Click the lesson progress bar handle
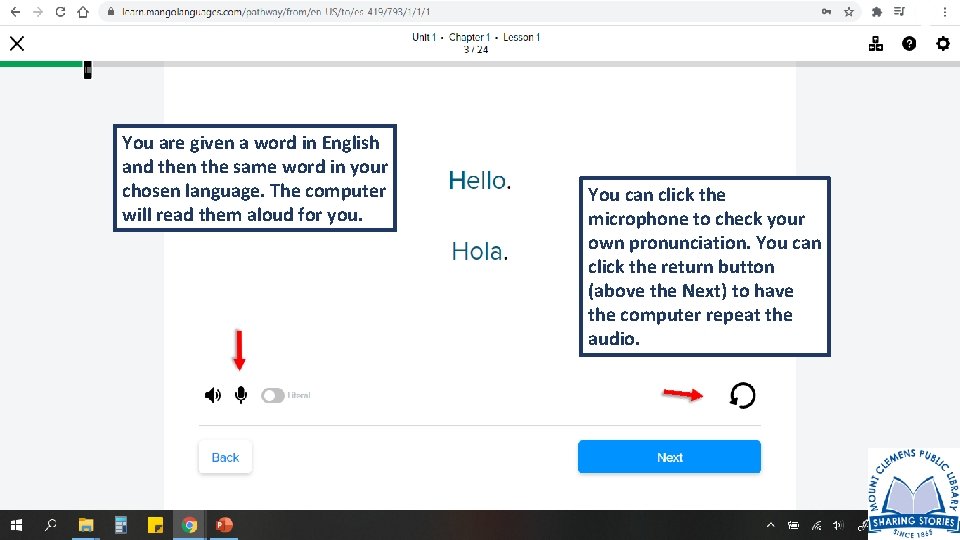Screen dimensions: 960x540 tap(88, 70)
